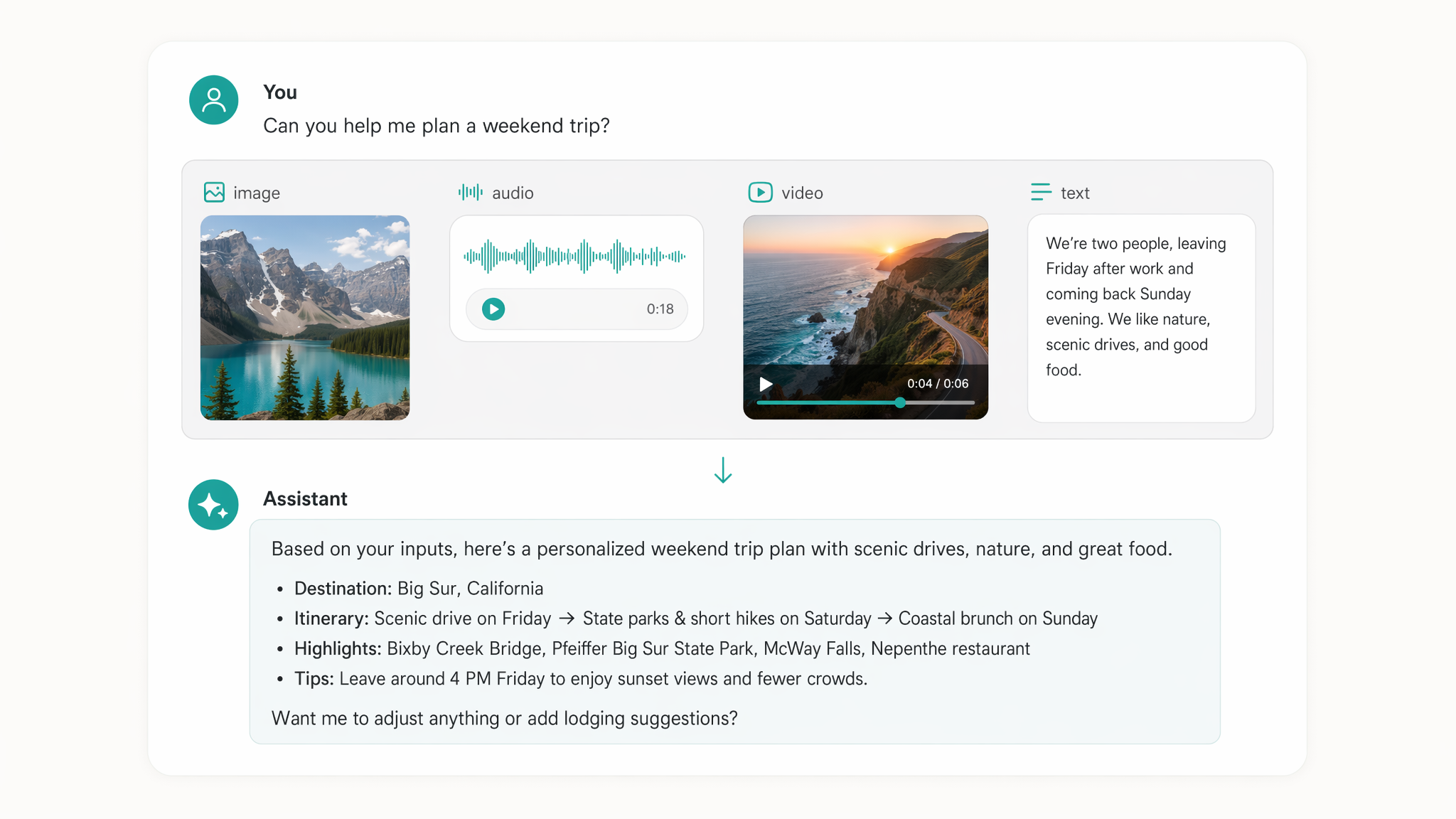Image resolution: width=1456 pixels, height=819 pixels.
Task: Open the mountain lake image thumbnail
Action: (x=305, y=318)
